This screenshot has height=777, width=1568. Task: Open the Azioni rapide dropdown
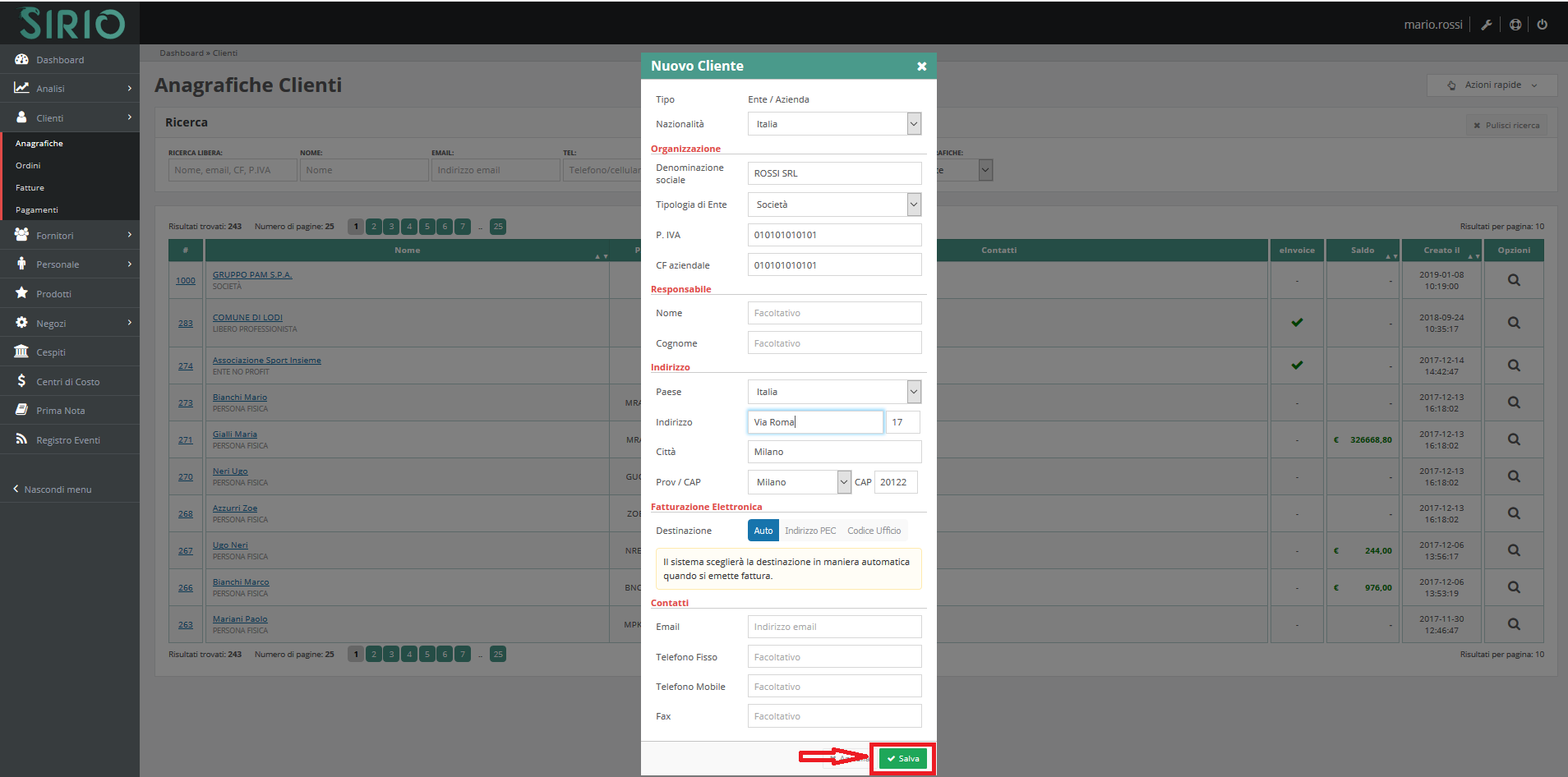coord(1493,85)
